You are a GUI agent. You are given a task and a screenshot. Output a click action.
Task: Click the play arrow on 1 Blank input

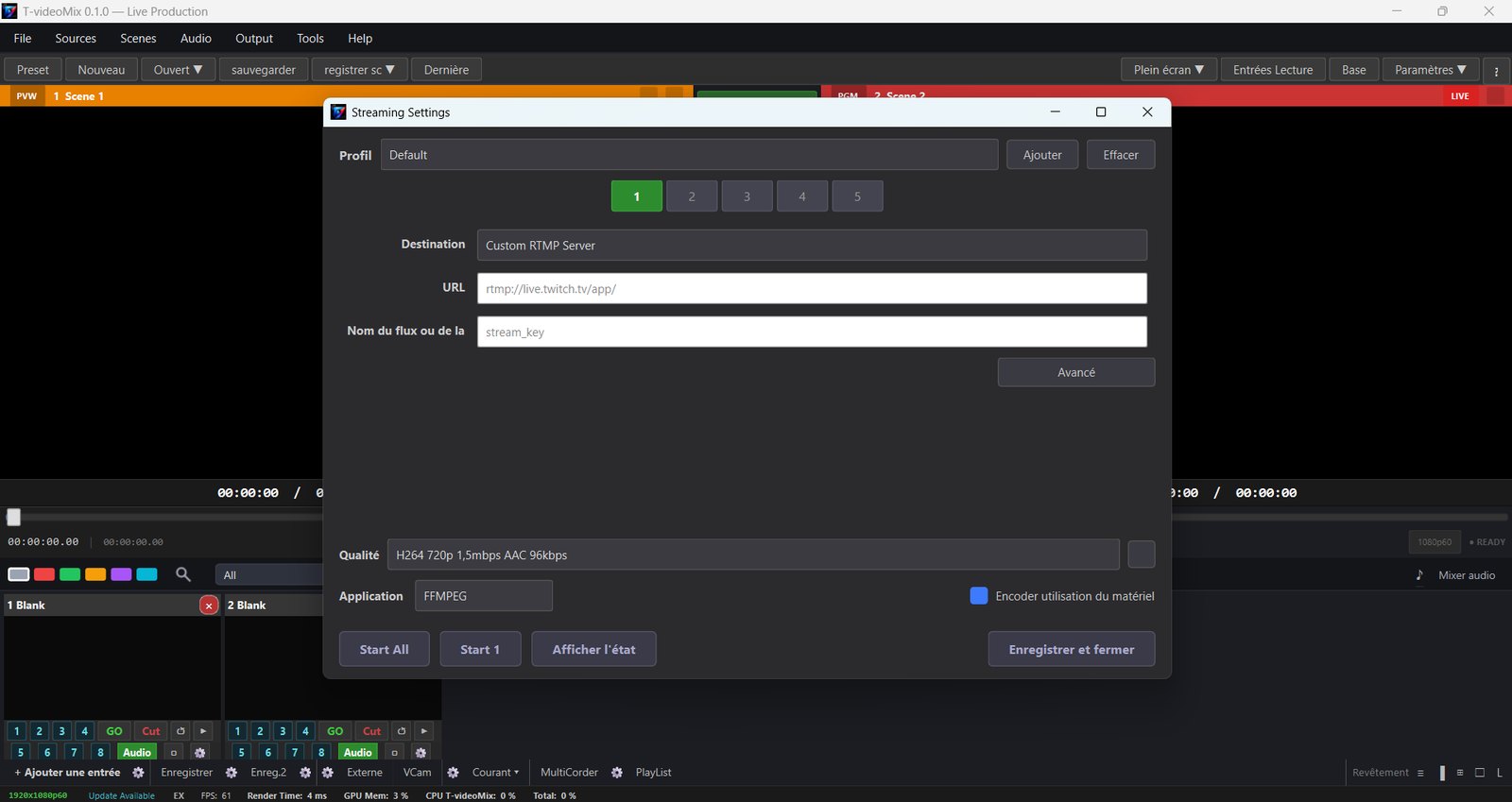203,731
